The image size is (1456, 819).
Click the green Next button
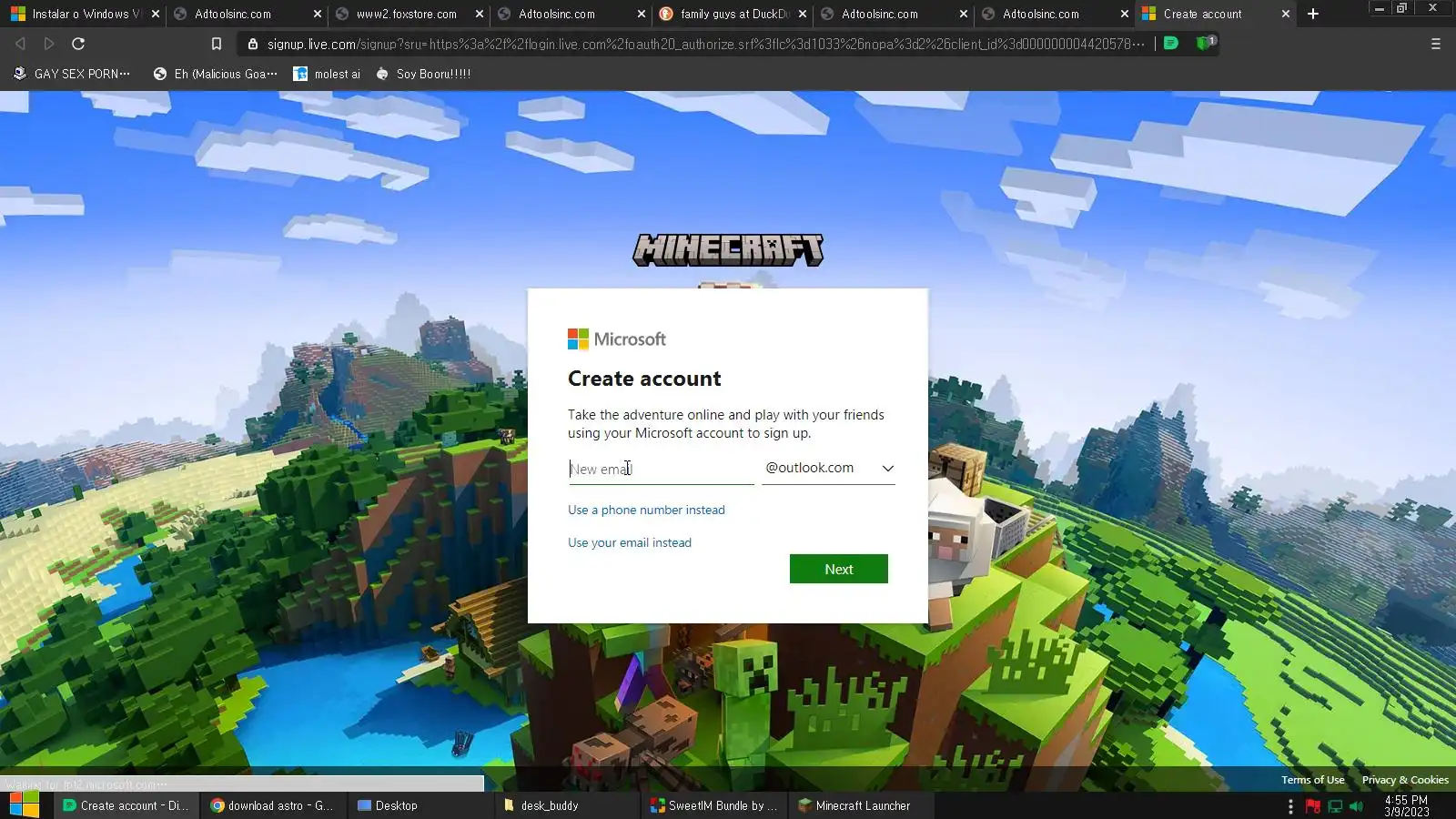839,569
